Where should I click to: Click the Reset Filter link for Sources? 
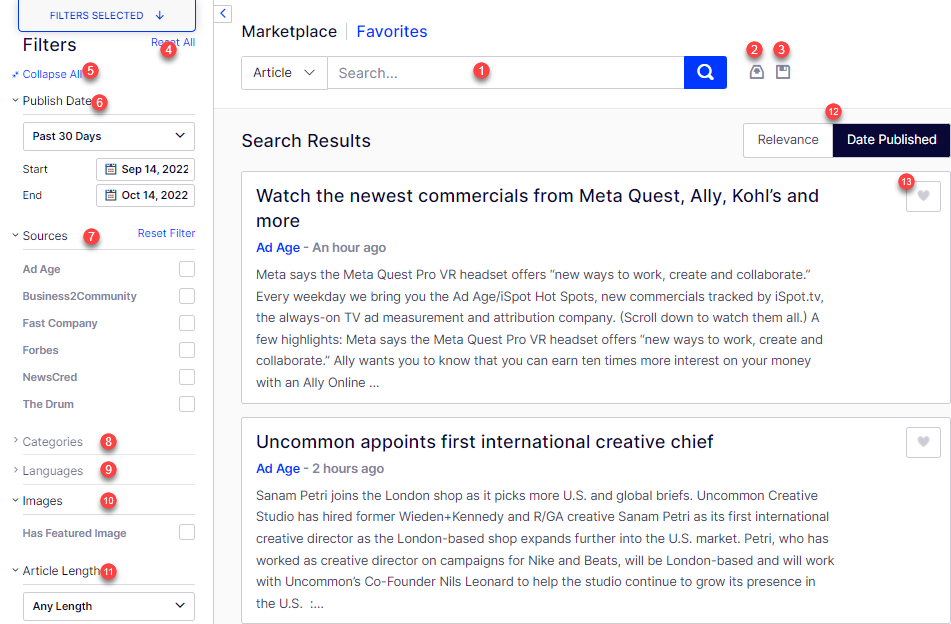[166, 233]
